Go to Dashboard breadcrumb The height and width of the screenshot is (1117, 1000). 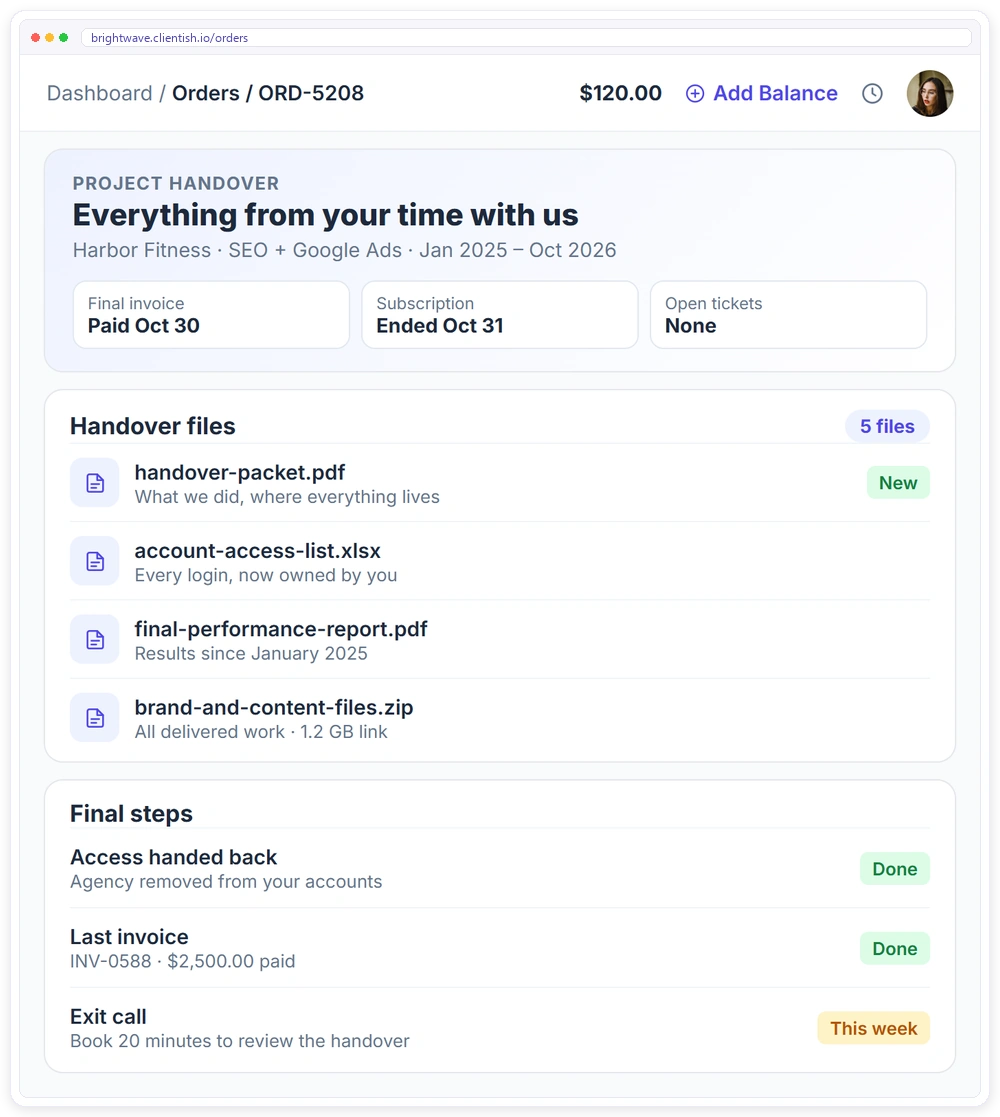pos(100,93)
